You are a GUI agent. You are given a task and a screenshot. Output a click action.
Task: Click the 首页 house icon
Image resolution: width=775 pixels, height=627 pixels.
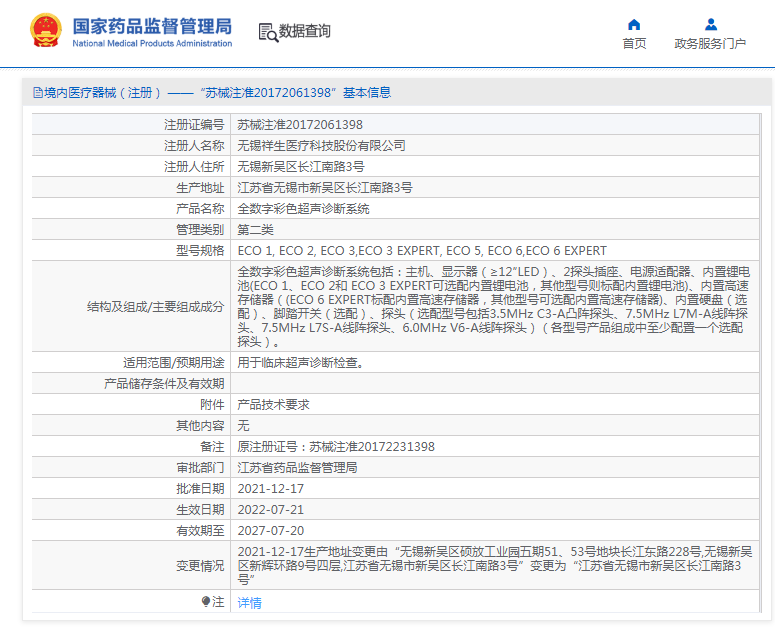634,24
